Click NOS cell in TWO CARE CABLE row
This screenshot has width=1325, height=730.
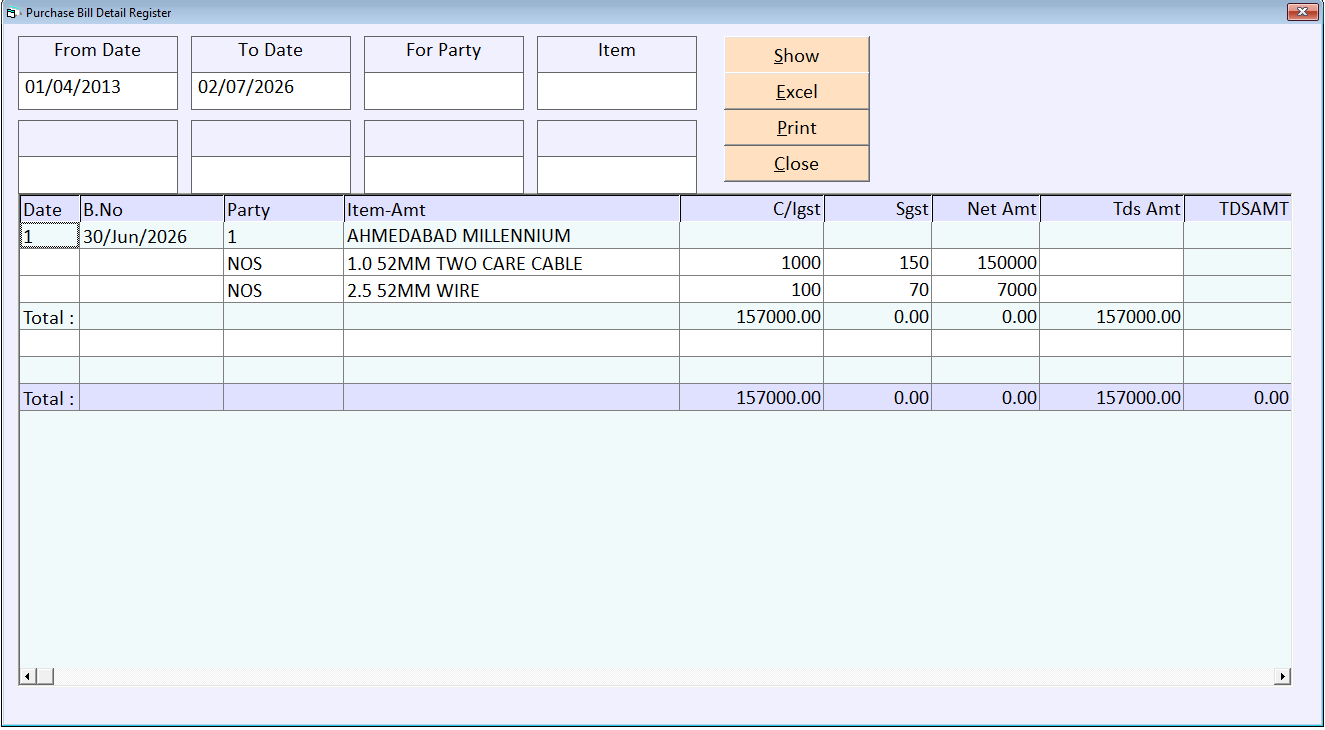tap(283, 263)
